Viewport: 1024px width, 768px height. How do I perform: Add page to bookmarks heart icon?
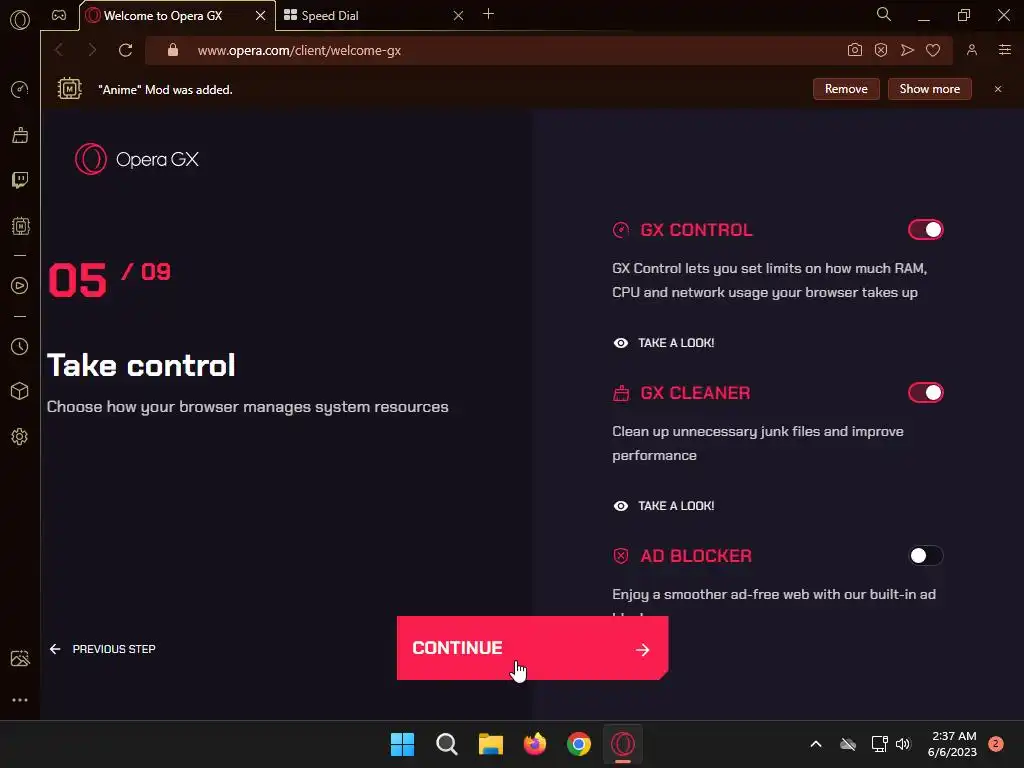pos(933,50)
